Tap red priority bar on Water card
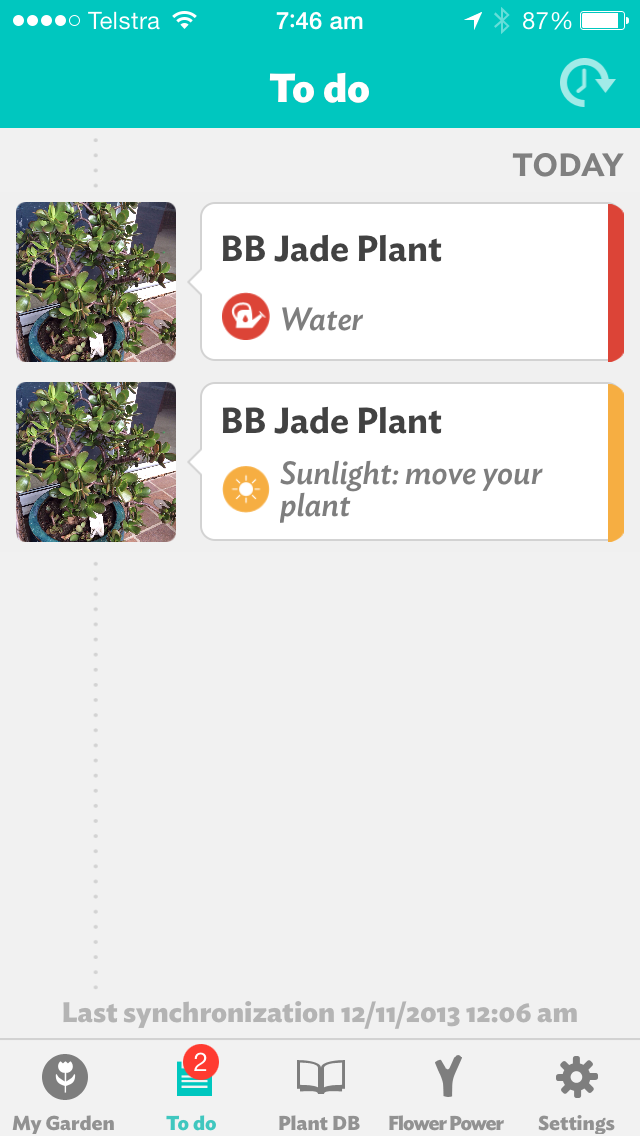 [616, 282]
